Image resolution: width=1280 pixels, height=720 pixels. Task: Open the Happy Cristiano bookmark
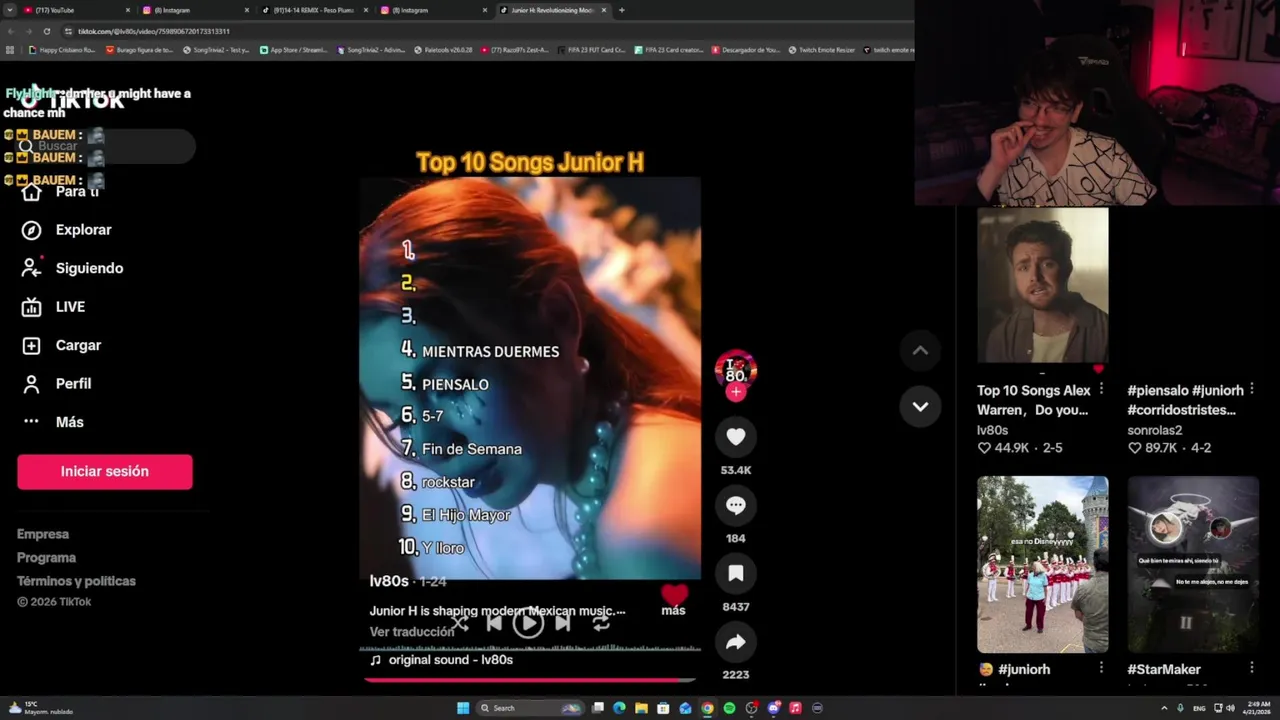[x=62, y=50]
